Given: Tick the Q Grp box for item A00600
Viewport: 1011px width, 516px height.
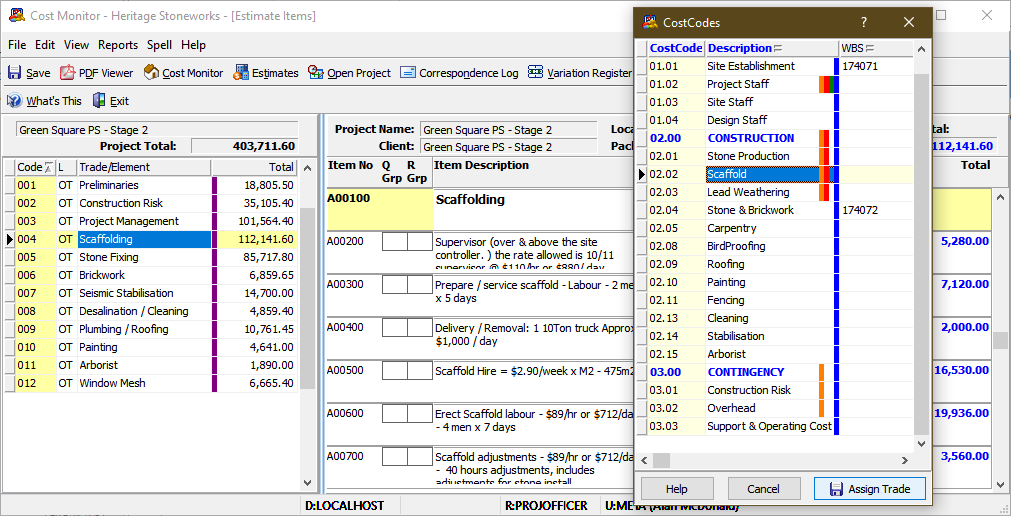Looking at the screenshot, I should (395, 413).
